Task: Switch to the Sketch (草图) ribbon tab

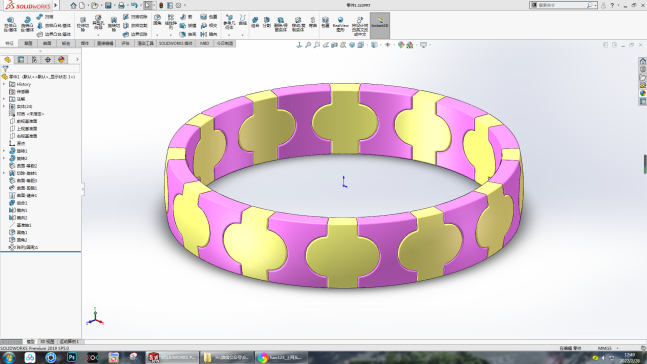Action: 28,43
